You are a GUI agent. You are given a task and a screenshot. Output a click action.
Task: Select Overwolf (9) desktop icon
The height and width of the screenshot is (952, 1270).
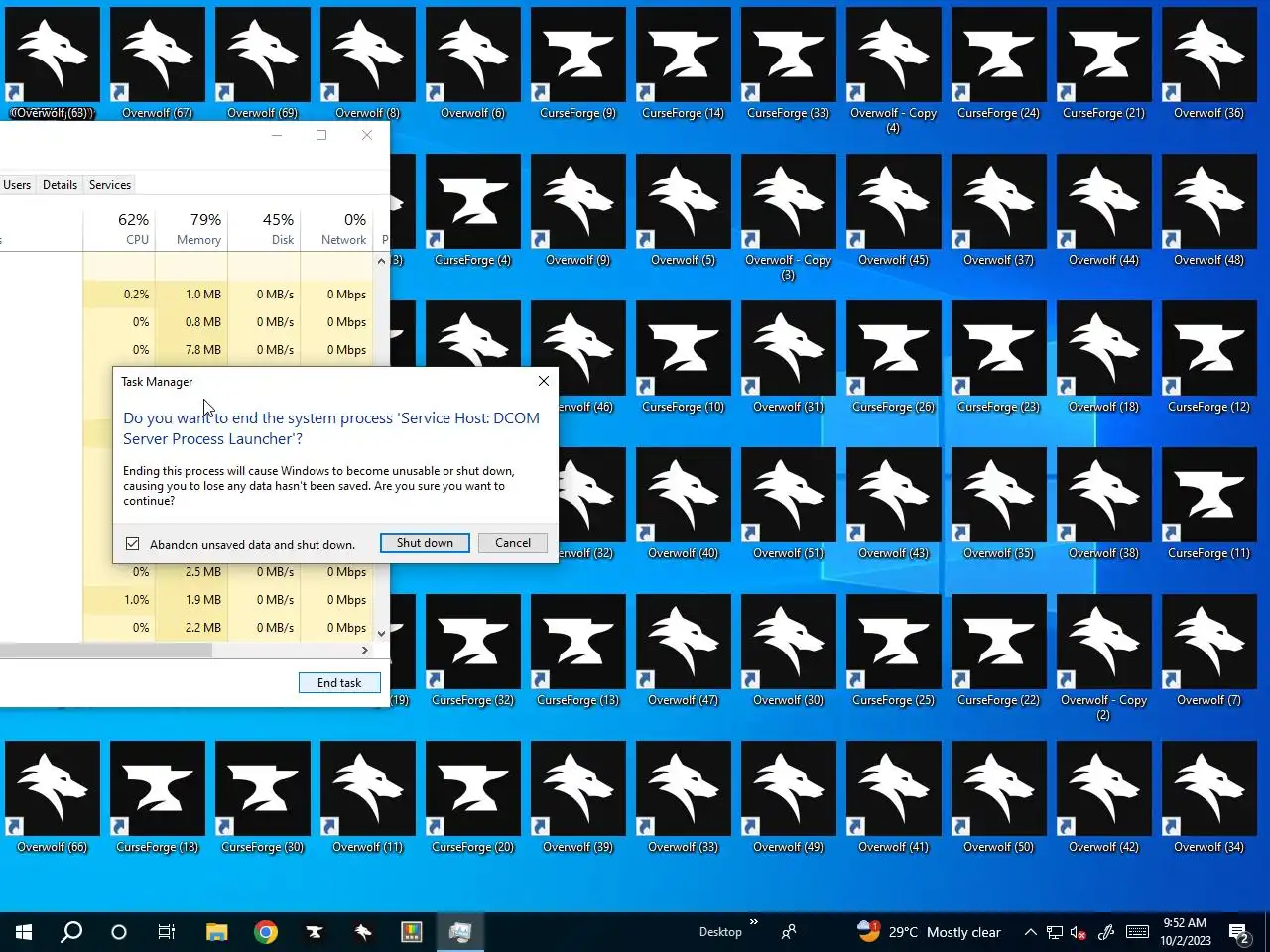tap(578, 211)
